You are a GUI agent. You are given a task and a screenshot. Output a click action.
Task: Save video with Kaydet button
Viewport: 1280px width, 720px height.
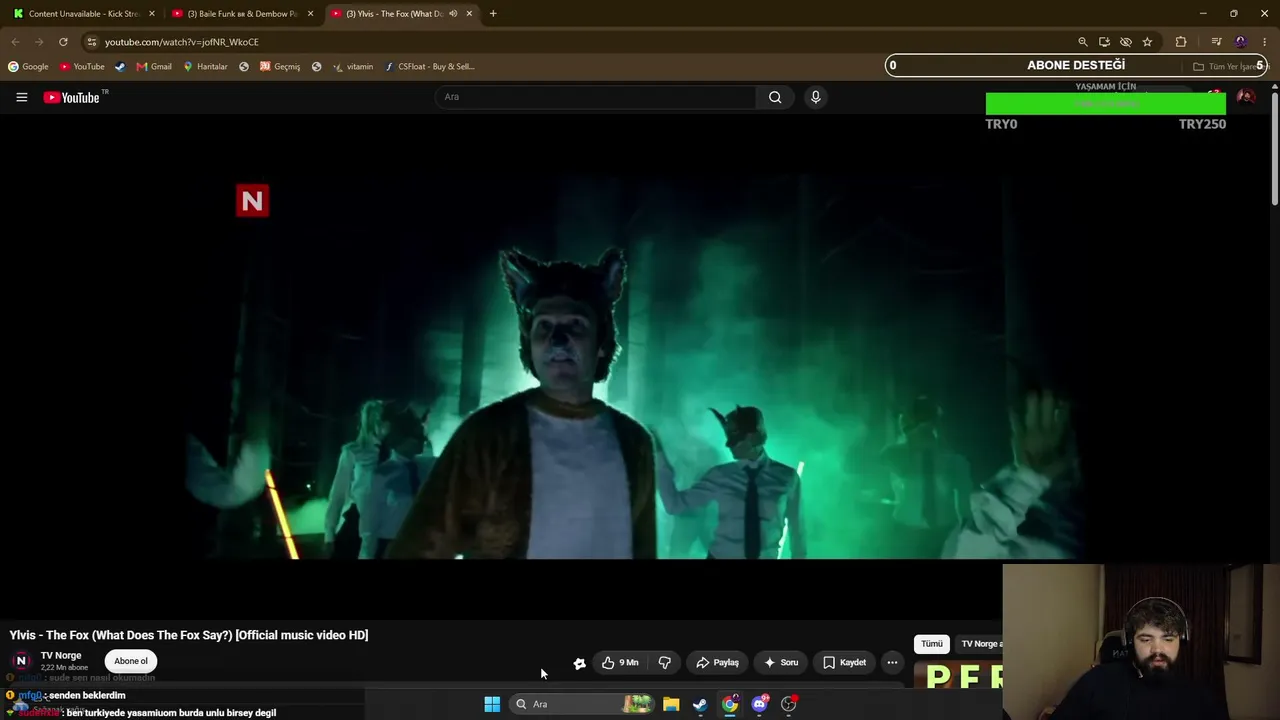[x=844, y=662]
